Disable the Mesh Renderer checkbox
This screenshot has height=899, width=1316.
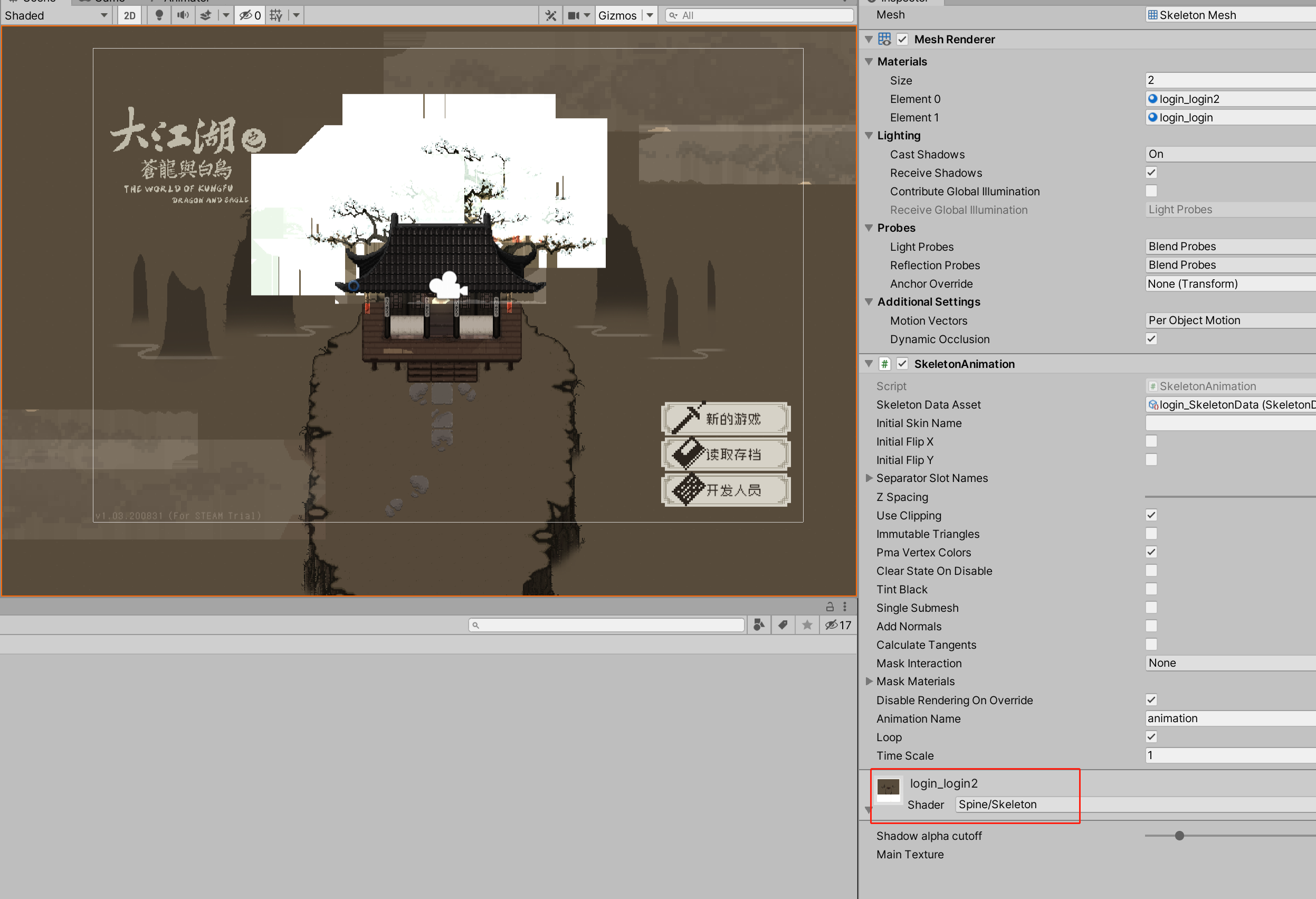coord(903,39)
